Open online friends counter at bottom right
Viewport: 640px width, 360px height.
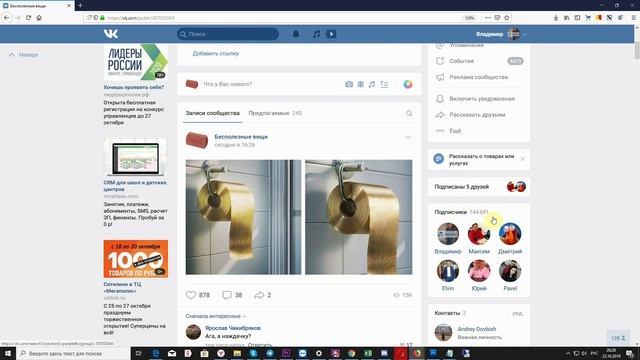pyautogui.click(x=618, y=338)
